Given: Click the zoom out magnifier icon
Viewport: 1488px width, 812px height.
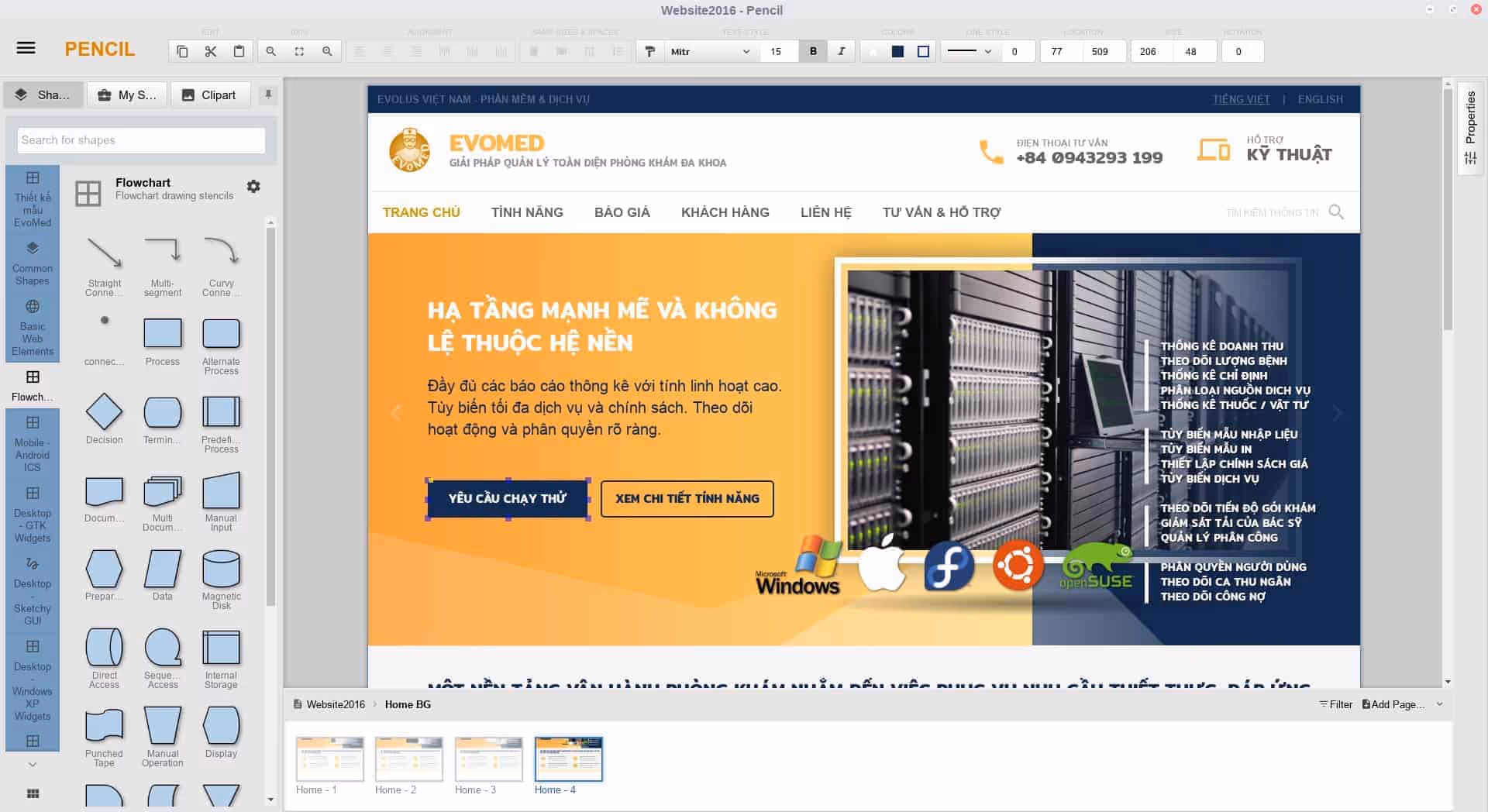Looking at the screenshot, I should tap(270, 51).
